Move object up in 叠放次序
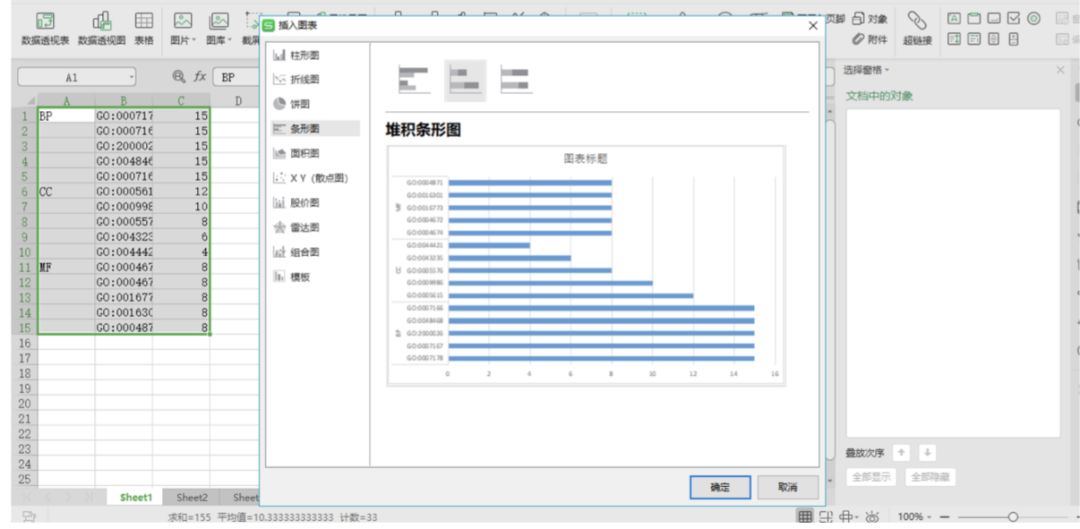Screen dimensions: 1080x529 click(902, 453)
